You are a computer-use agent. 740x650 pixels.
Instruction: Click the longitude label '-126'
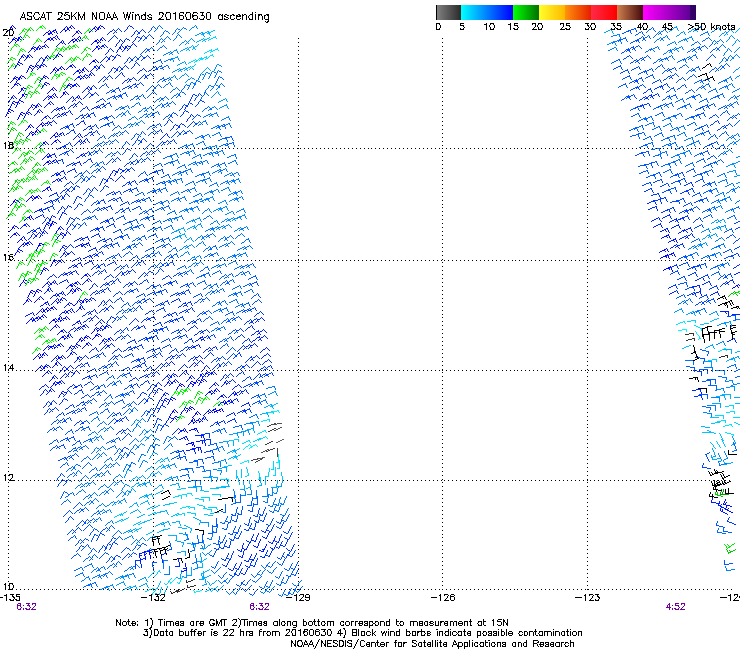443,597
